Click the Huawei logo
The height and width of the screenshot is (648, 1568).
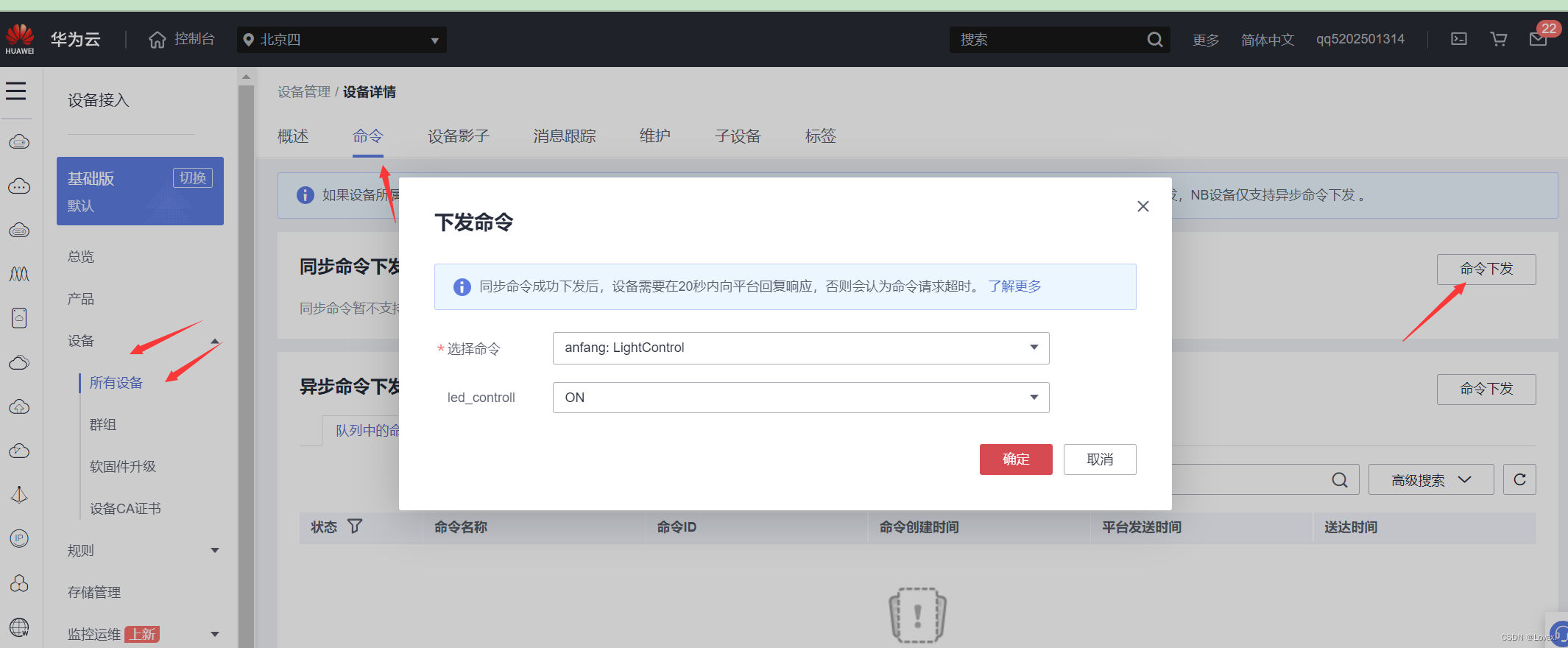coord(20,39)
